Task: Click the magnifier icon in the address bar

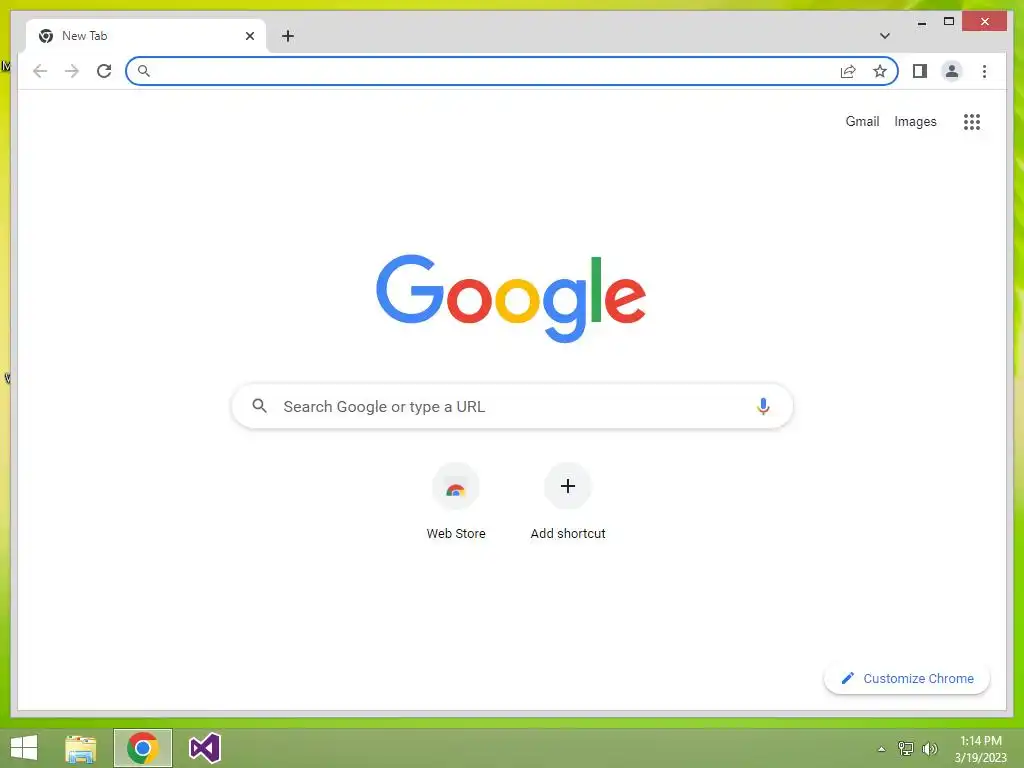Action: [144, 71]
